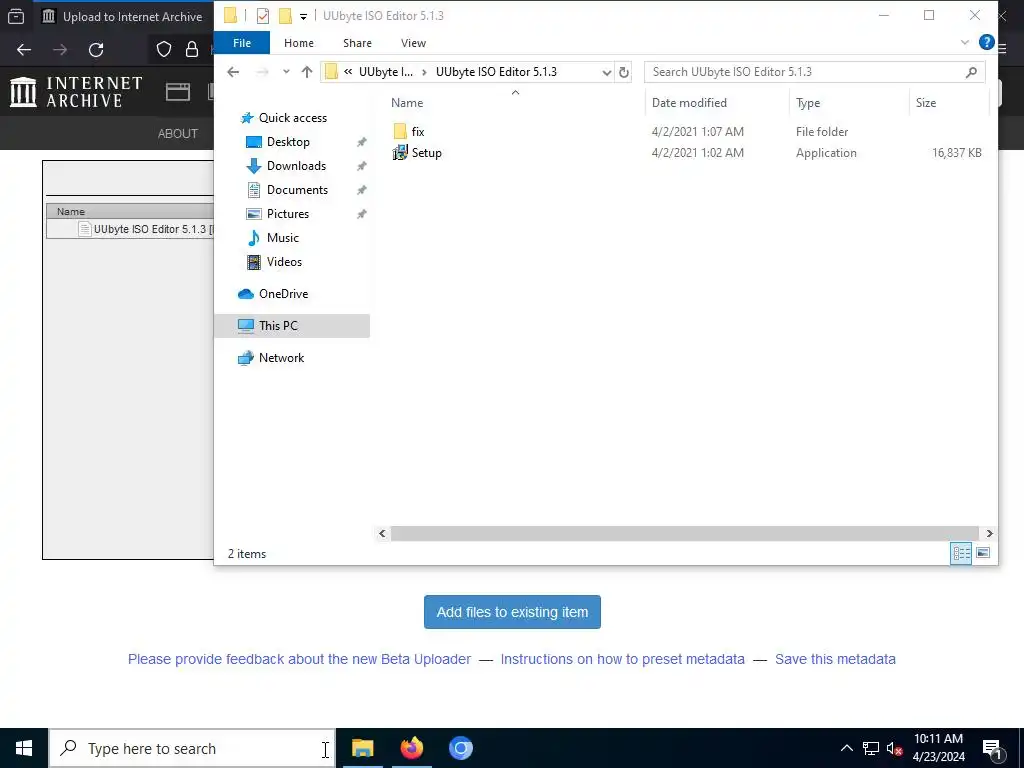Click the browser padlock site info icon
Image resolution: width=1024 pixels, height=768 pixels.
point(191,50)
